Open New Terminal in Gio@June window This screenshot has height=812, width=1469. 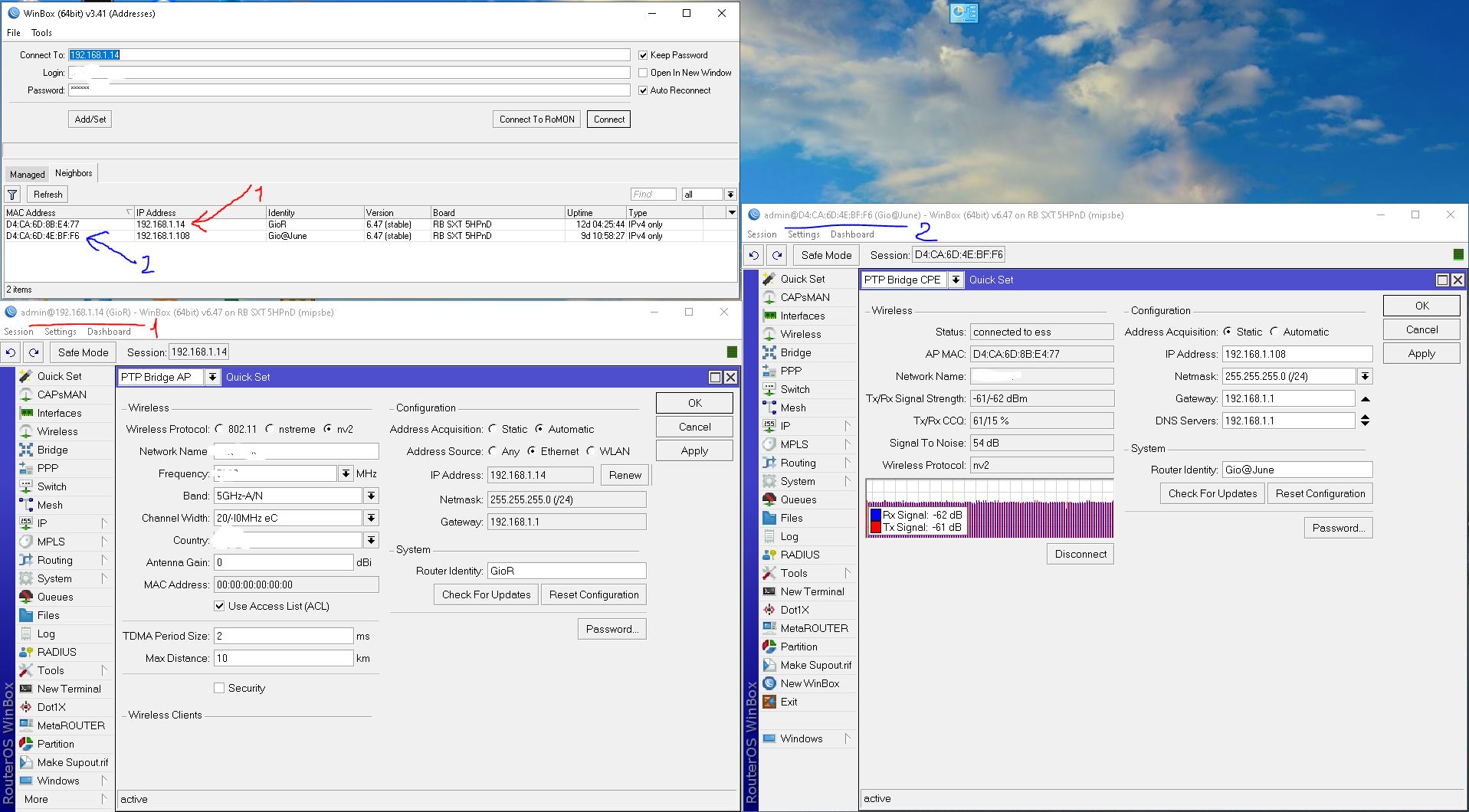812,591
